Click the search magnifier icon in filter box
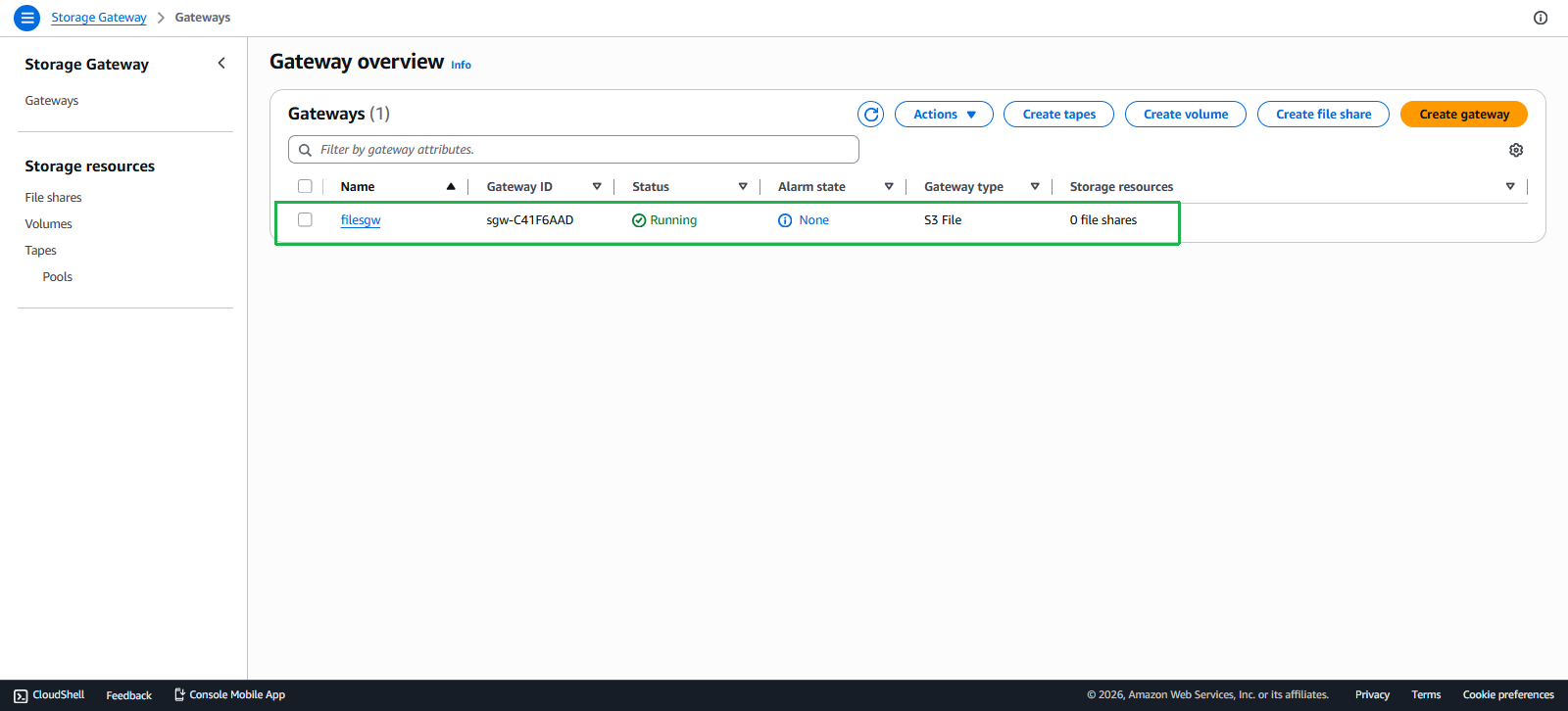 pyautogui.click(x=305, y=150)
